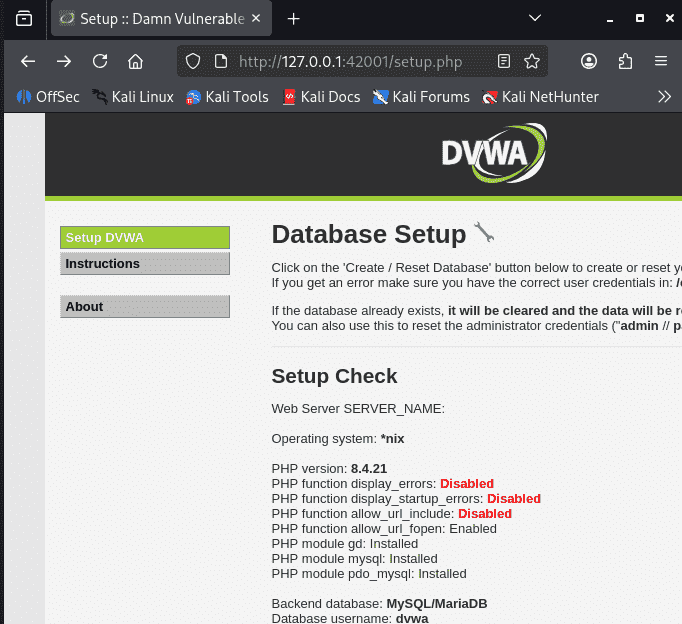Viewport: 682px width, 624px height.
Task: Open the Firefox application hamburger menu
Action: [661, 61]
